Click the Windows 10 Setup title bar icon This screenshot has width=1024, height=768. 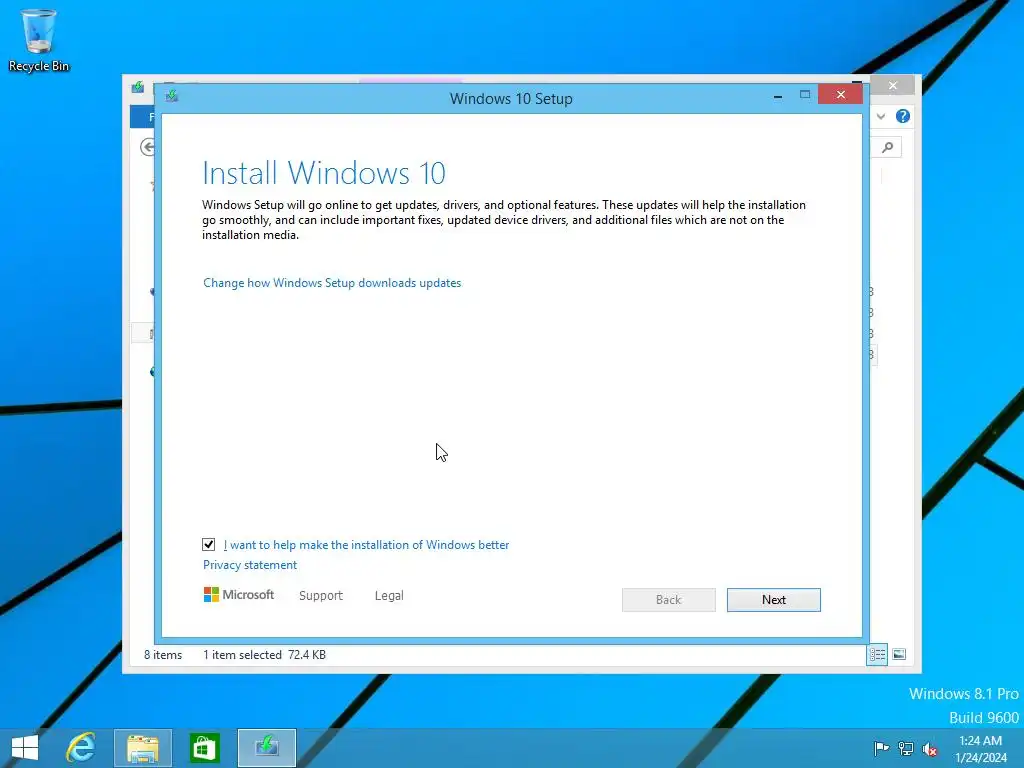click(x=172, y=96)
